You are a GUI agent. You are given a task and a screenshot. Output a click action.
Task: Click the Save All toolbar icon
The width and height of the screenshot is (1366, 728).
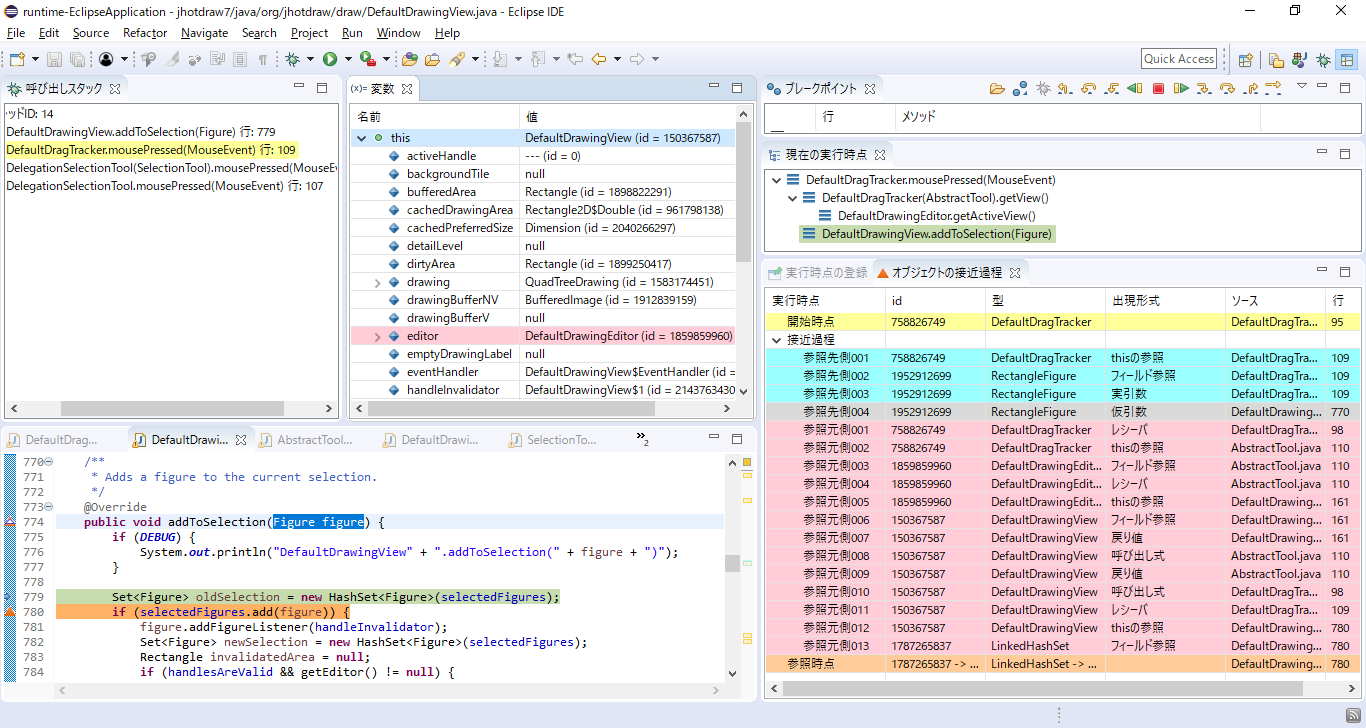pyautogui.click(x=77, y=59)
